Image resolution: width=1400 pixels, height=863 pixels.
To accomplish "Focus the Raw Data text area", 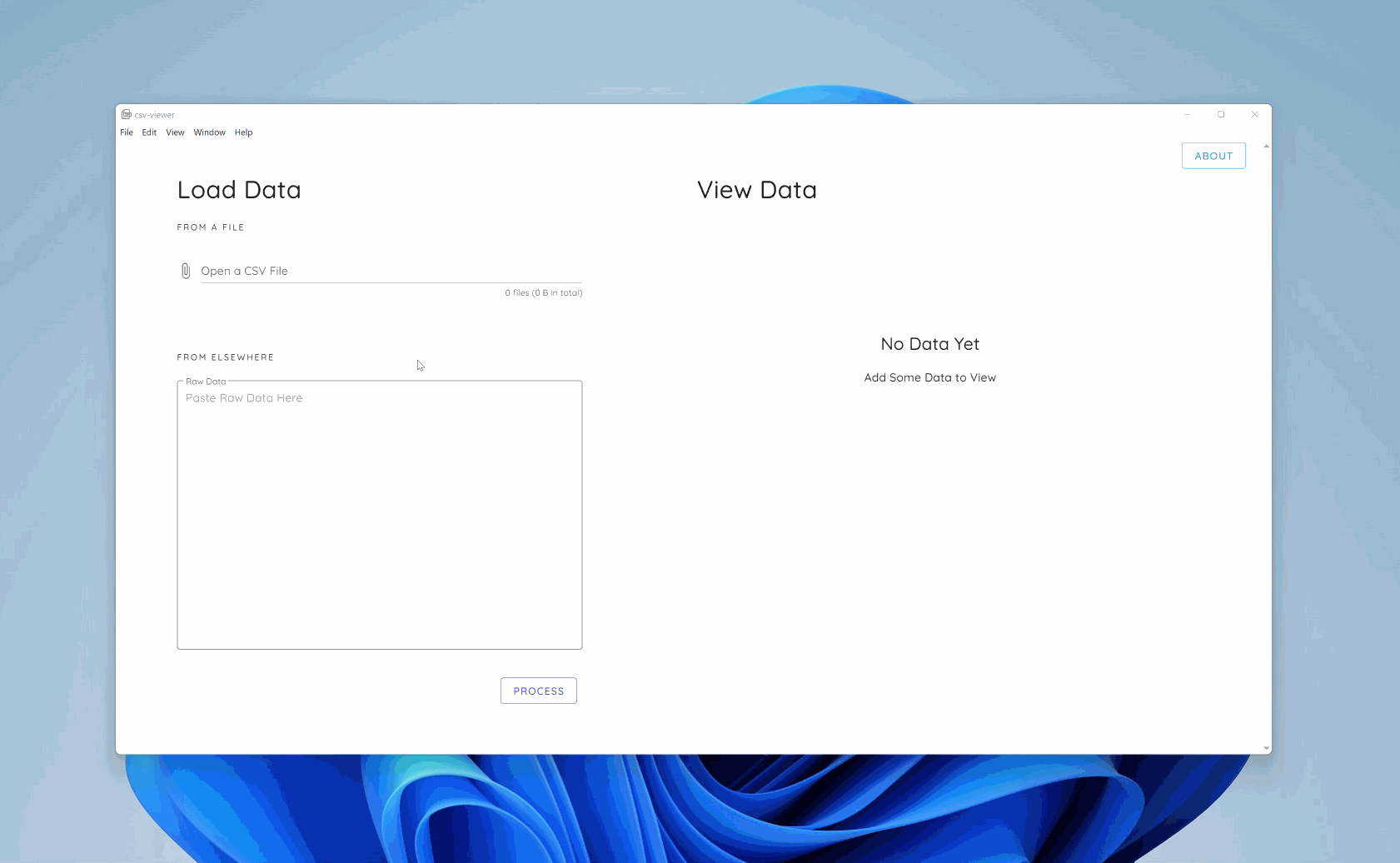I will click(x=380, y=515).
